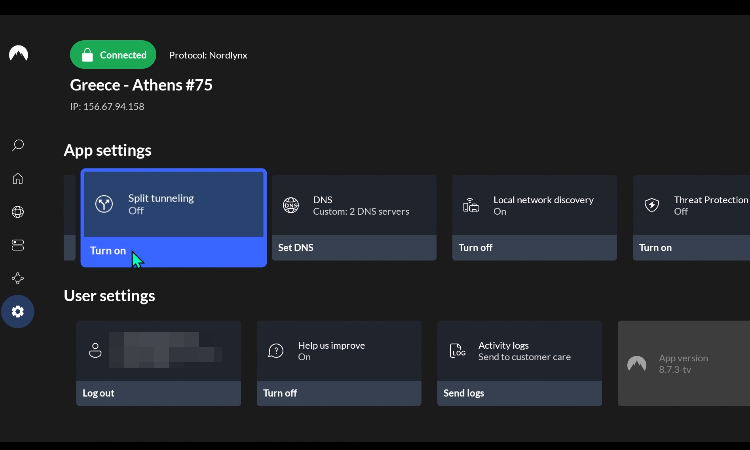Click the 'Activity logs' label

(x=504, y=345)
